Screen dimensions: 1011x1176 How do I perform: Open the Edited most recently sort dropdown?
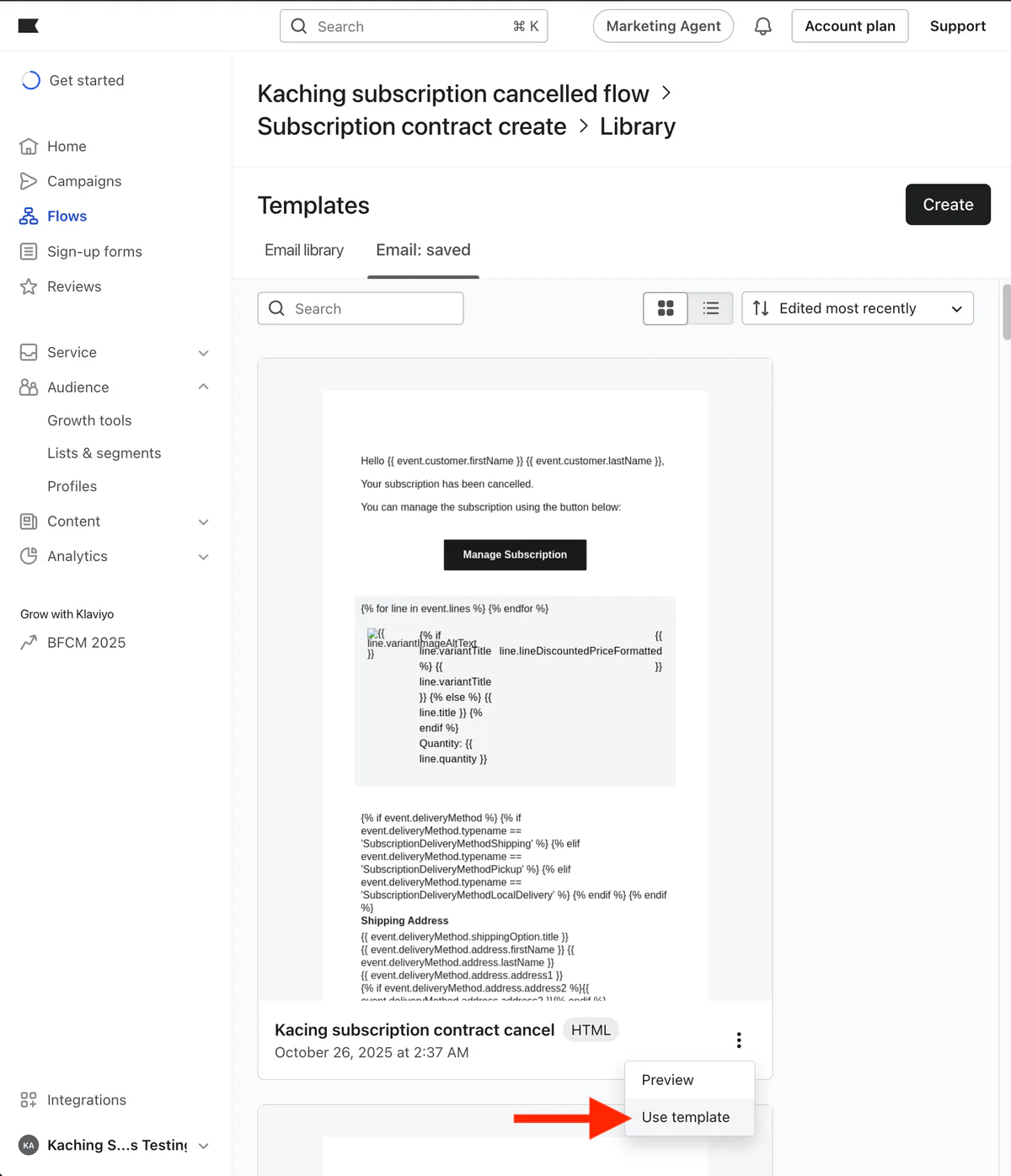[x=858, y=308]
